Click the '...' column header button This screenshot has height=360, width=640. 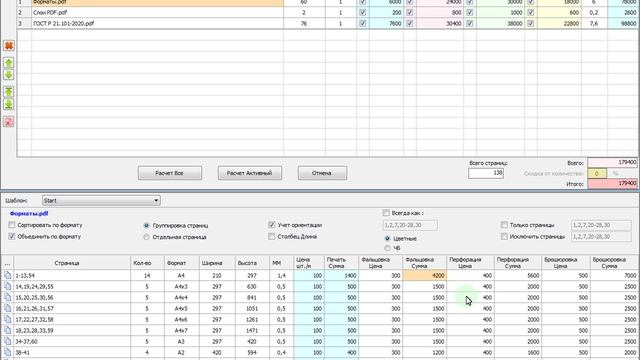tap(7, 263)
